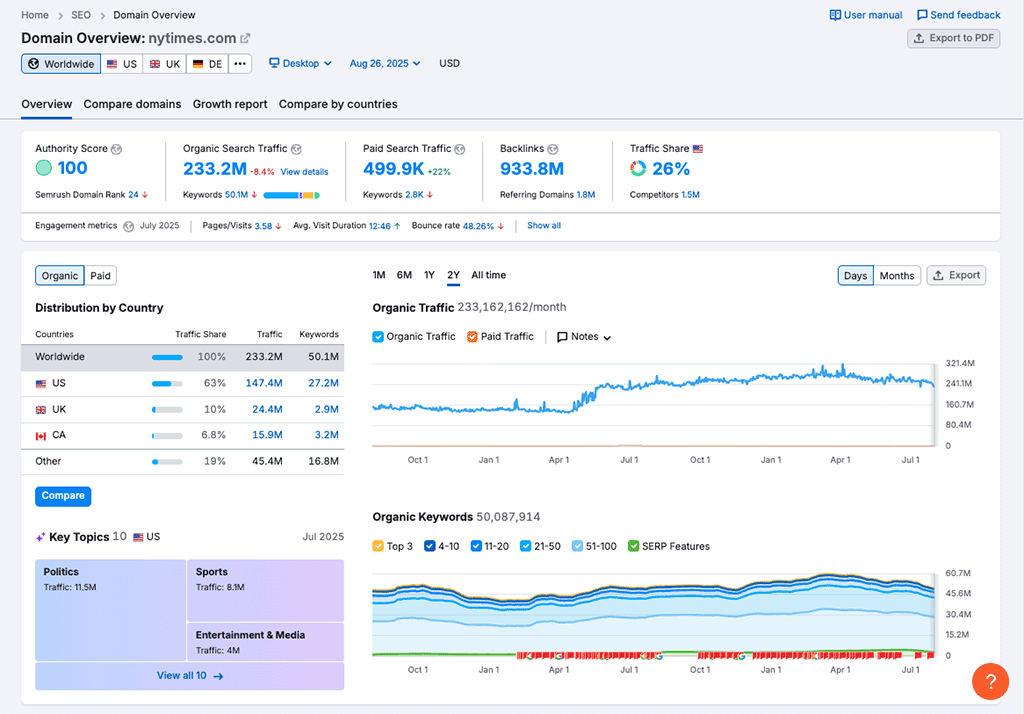Image resolution: width=1024 pixels, height=714 pixels.
Task: Click the SEO breadcrumb link
Action: (81, 15)
